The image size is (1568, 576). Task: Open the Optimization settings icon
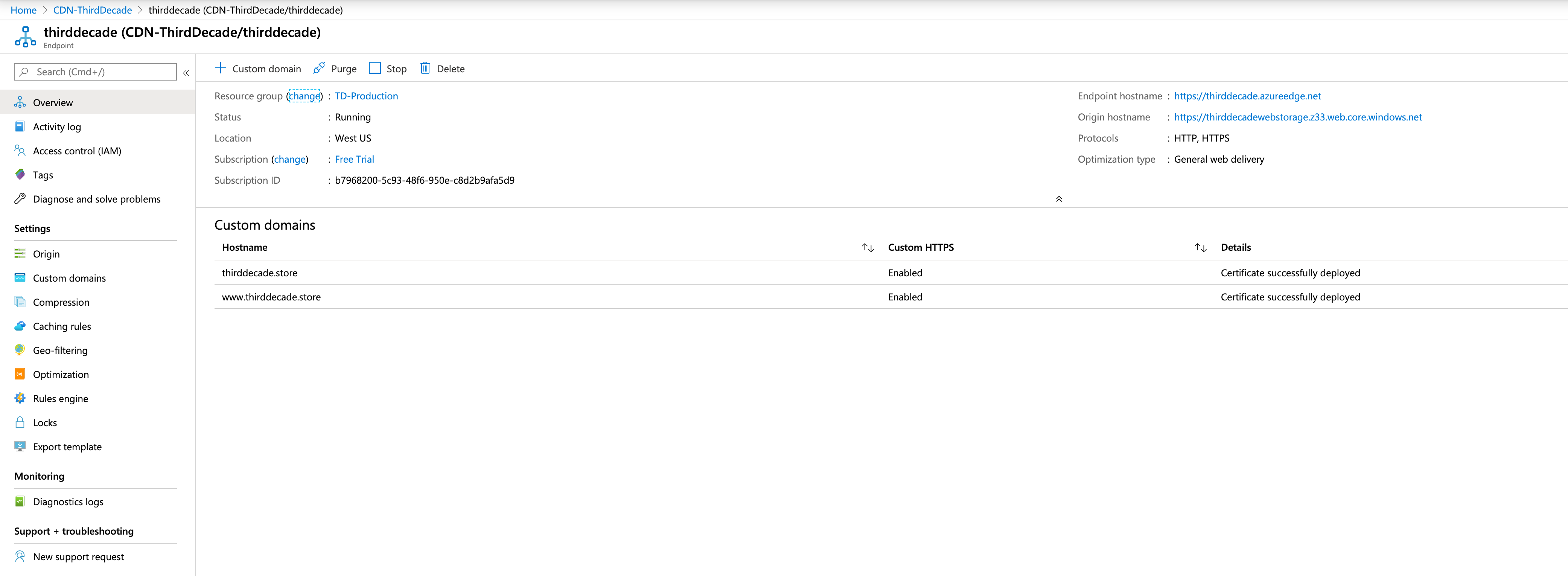pyautogui.click(x=20, y=374)
